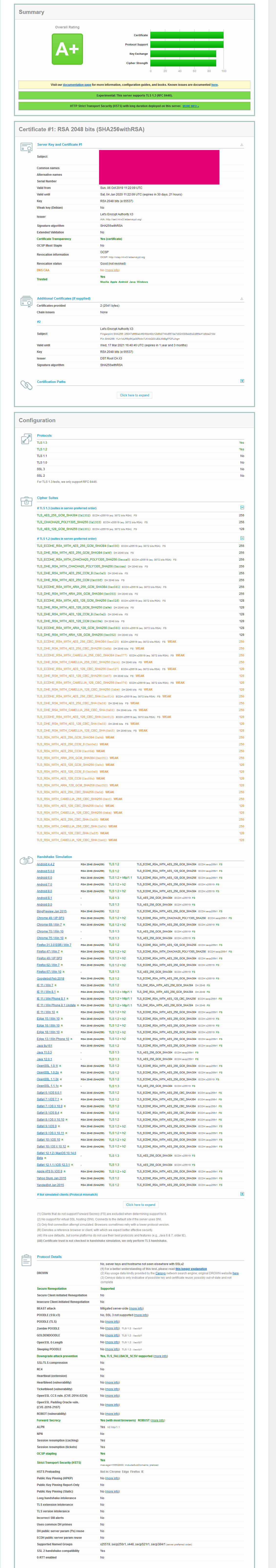Open the Edge 15 / Win 10 client link
The height and width of the screenshot is (1568, 276).
click(x=48, y=1019)
